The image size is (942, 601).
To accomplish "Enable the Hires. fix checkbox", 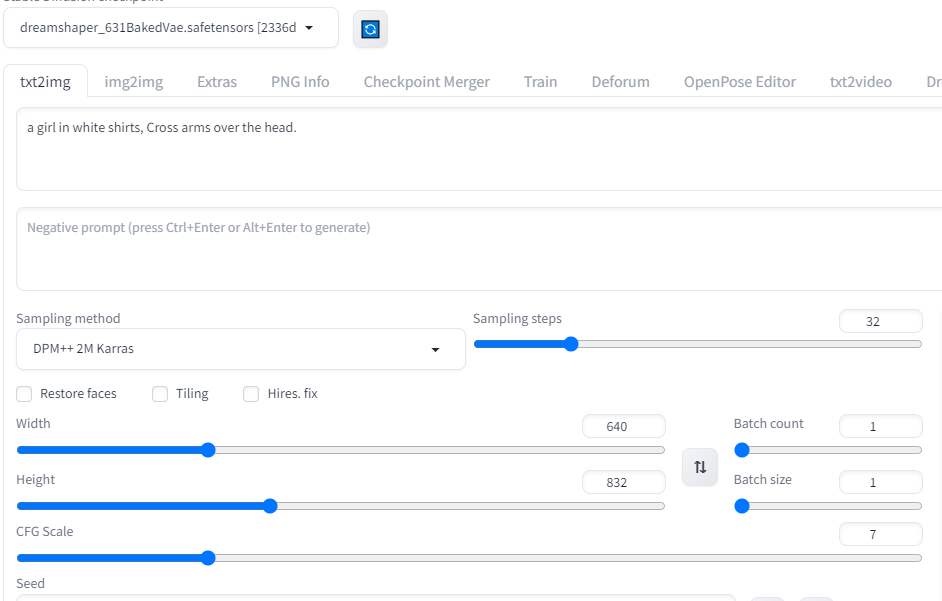I will point(251,394).
